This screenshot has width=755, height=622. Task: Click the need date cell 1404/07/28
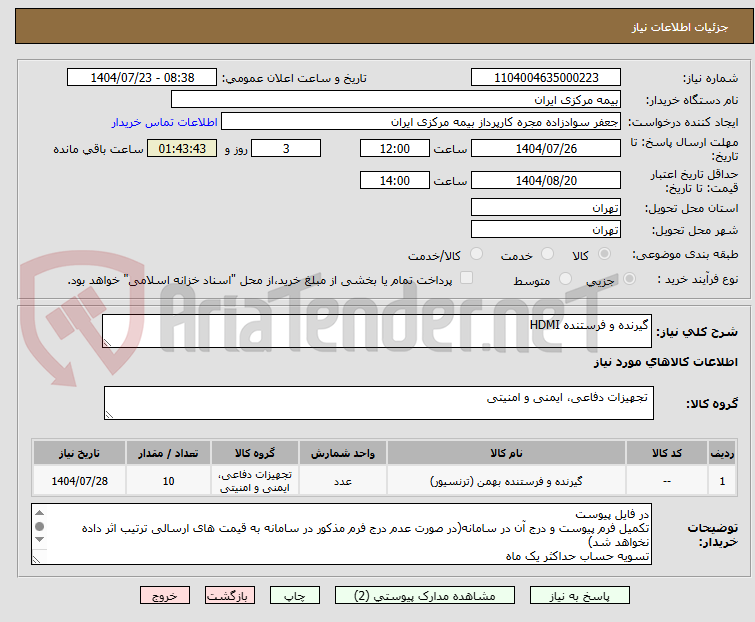click(79, 481)
